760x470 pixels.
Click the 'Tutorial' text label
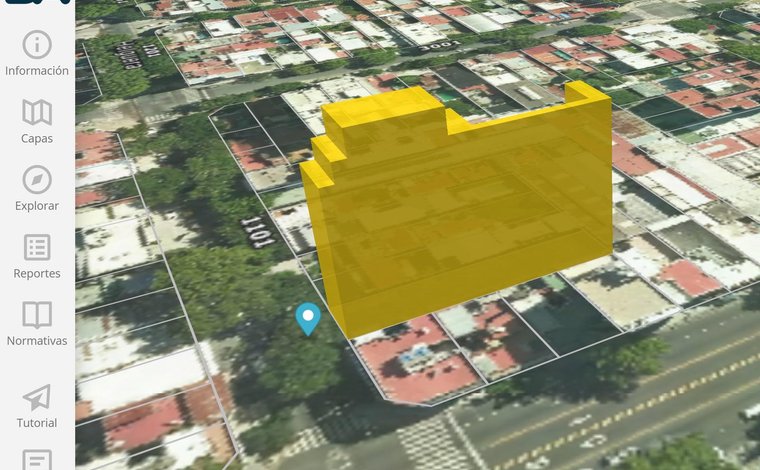coord(37,423)
